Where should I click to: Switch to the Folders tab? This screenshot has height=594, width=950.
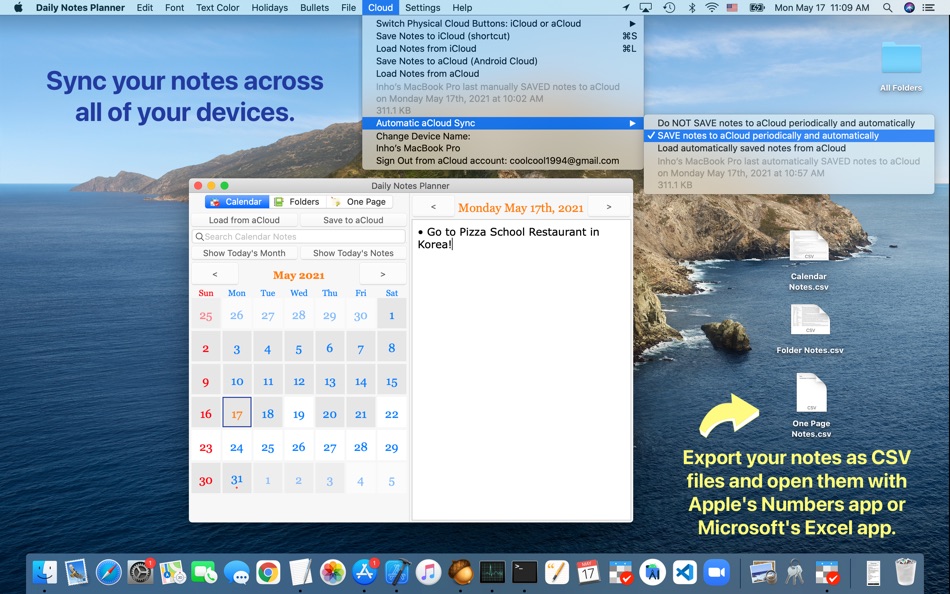pyautogui.click(x=297, y=202)
